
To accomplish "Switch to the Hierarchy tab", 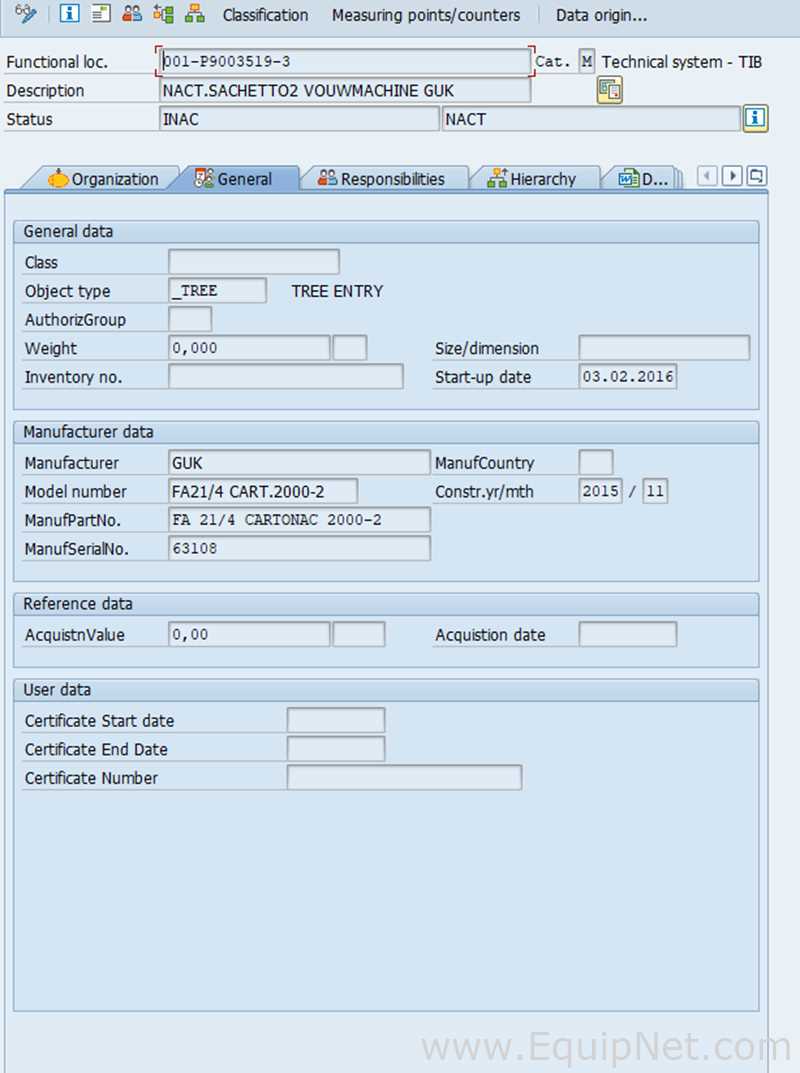I will click(532, 179).
